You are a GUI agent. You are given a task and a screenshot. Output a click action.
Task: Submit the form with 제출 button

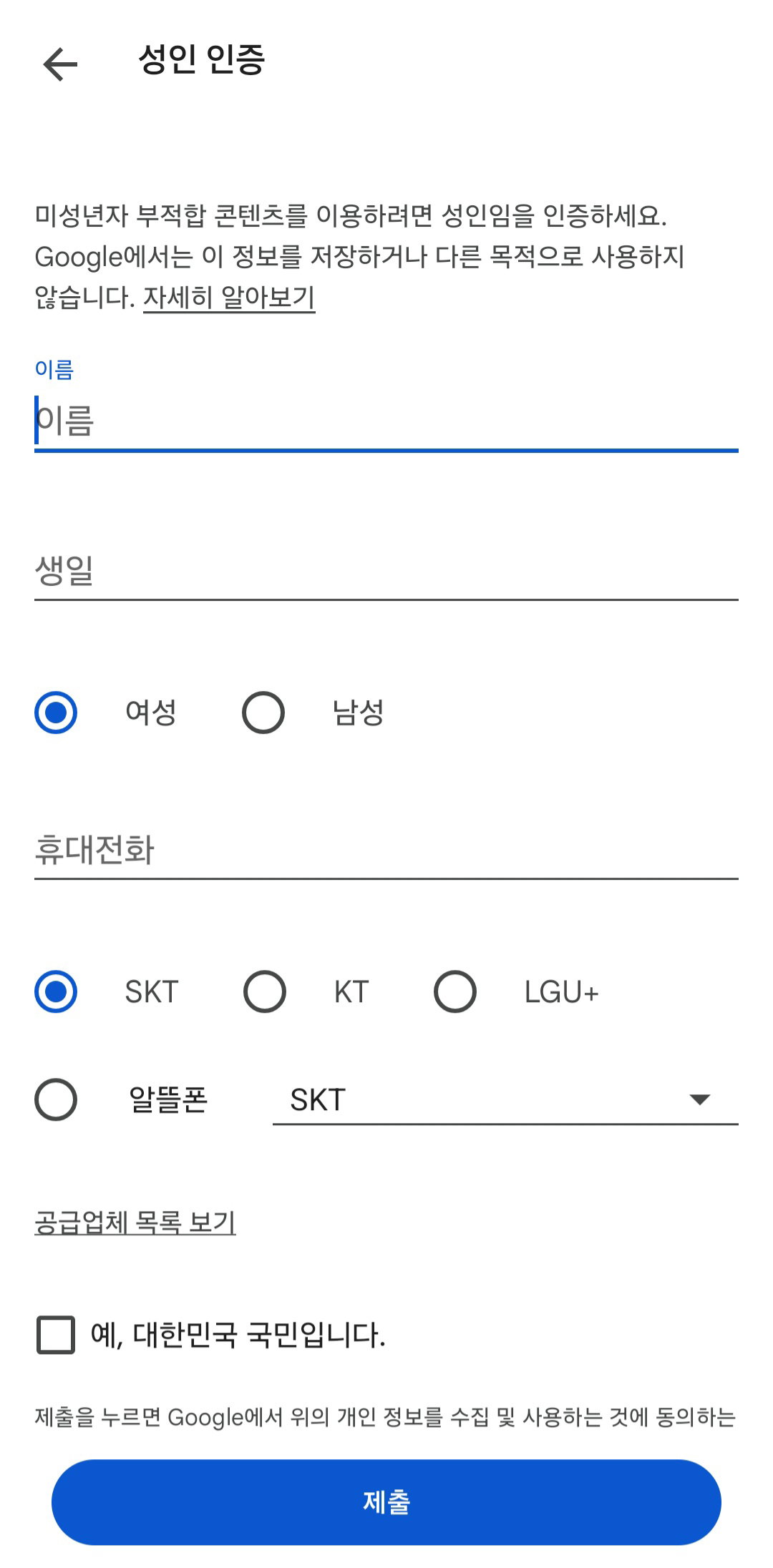pos(386,1502)
